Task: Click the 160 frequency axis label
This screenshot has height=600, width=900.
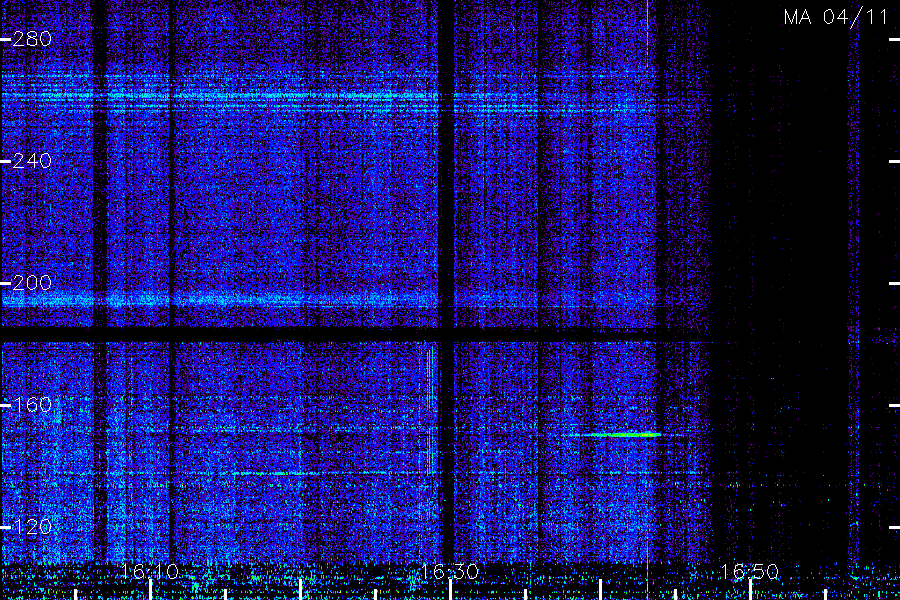Action: click(x=32, y=405)
